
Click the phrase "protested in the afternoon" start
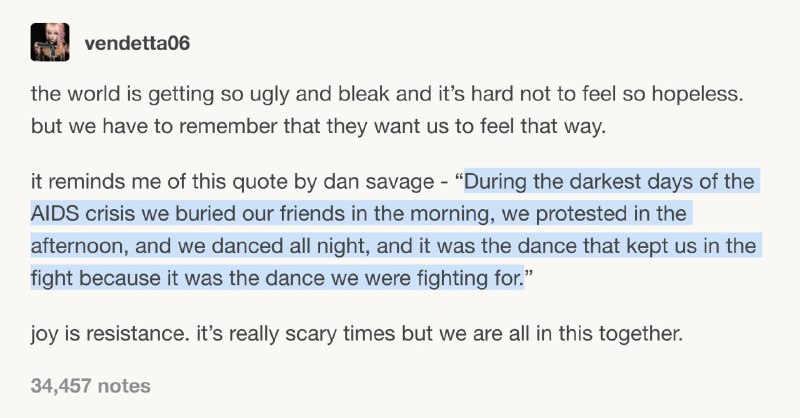tap(611, 214)
